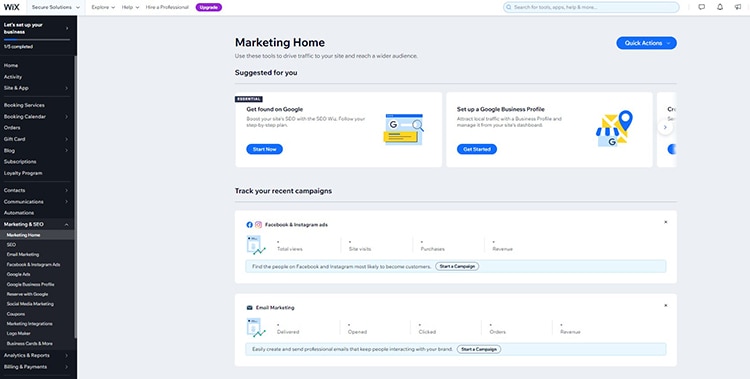The width and height of the screenshot is (750, 379).
Task: Click the Wix logo
Action: click(x=11, y=7)
